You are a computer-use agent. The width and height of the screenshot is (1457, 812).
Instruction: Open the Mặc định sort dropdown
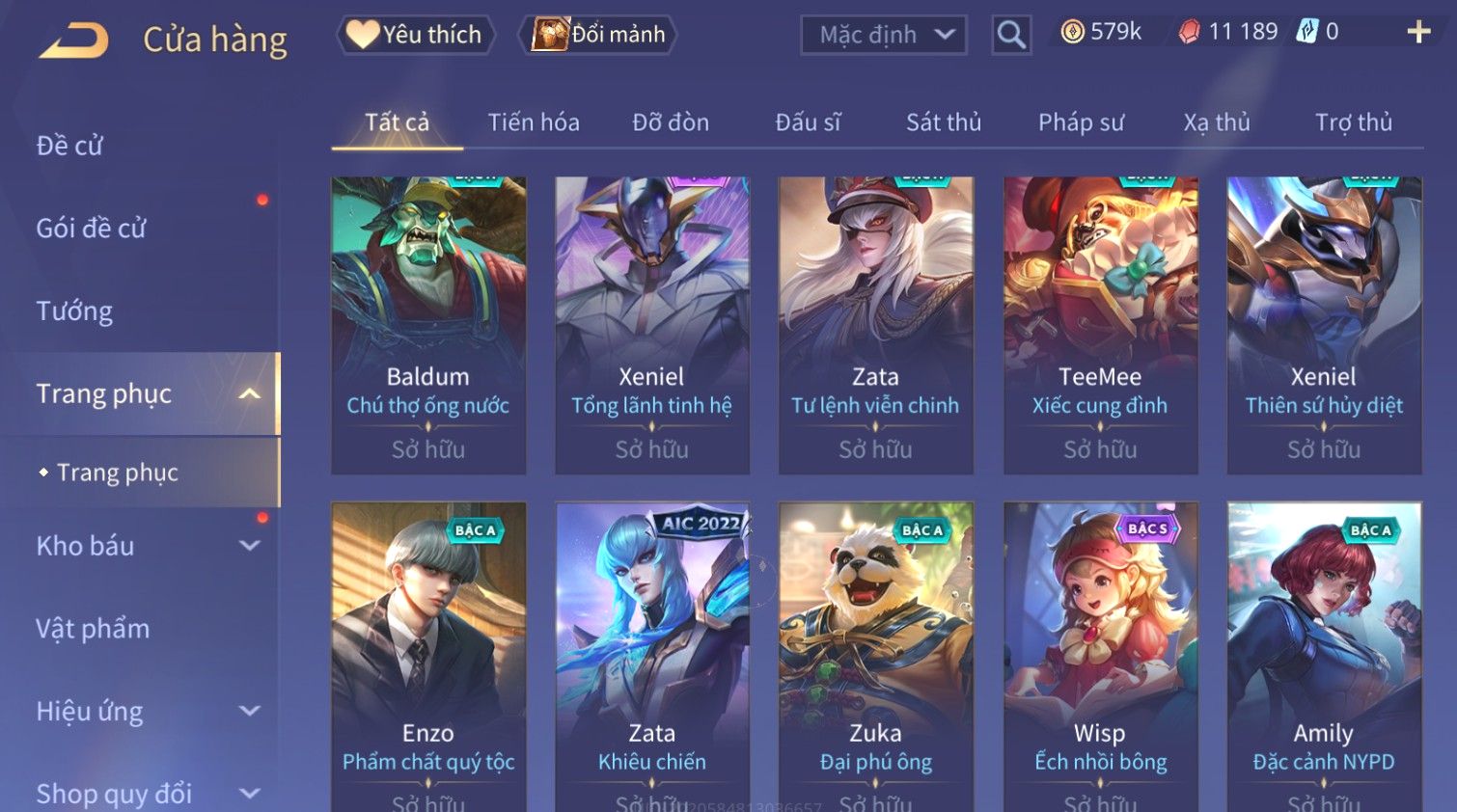883,35
